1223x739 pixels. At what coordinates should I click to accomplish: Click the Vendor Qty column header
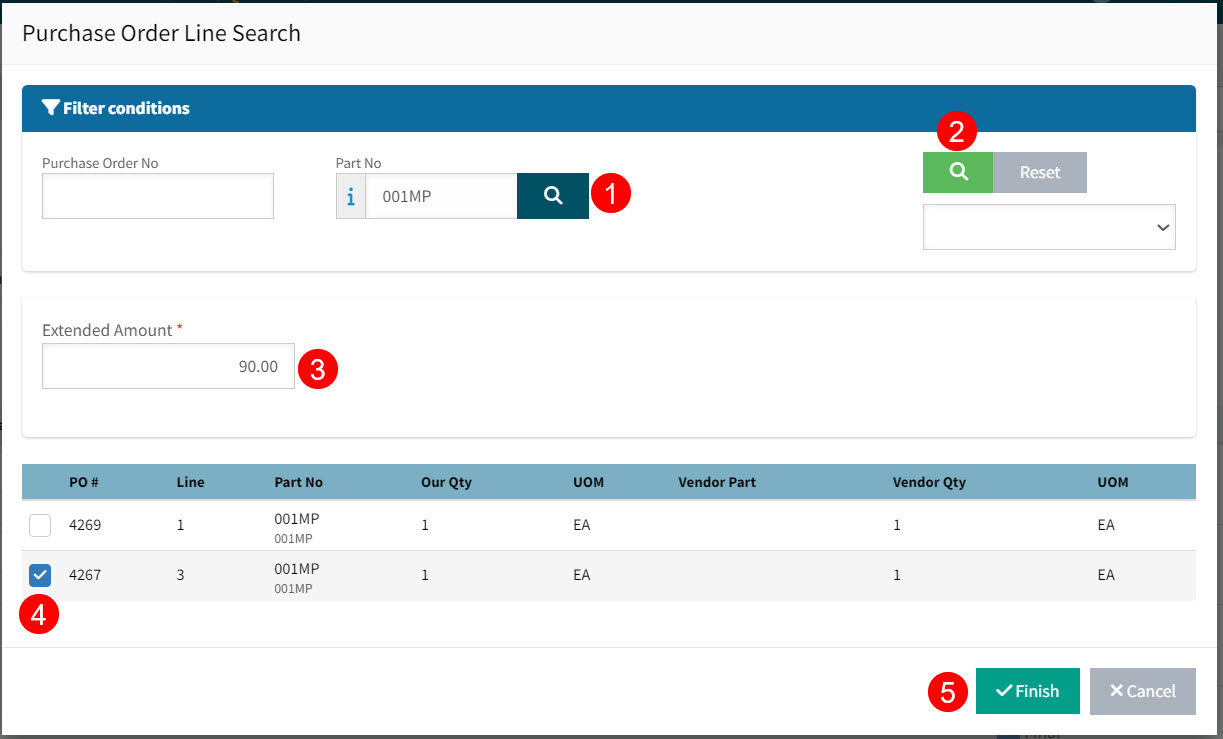pyautogui.click(x=929, y=482)
